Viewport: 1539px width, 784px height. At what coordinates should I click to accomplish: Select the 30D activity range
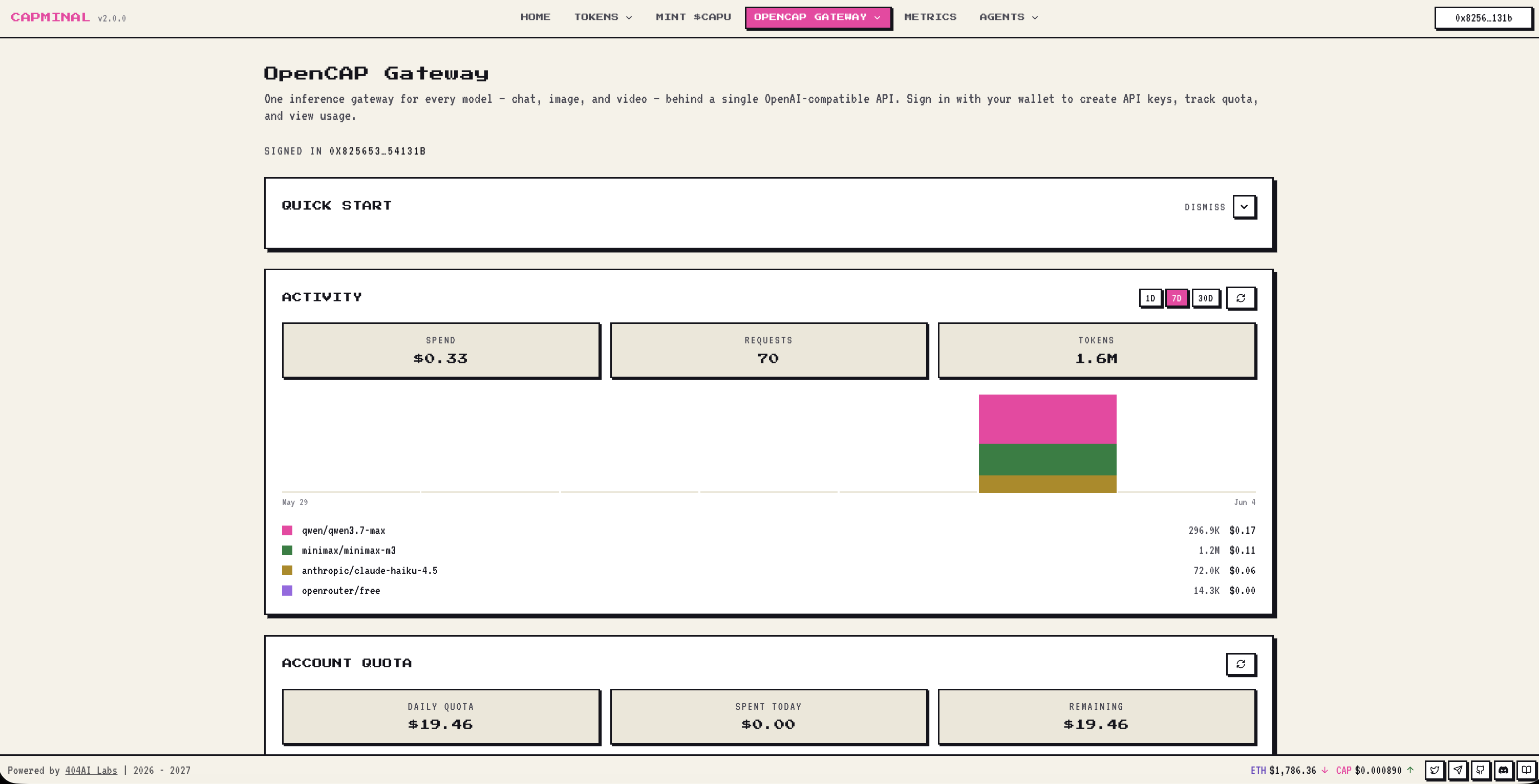click(1205, 298)
